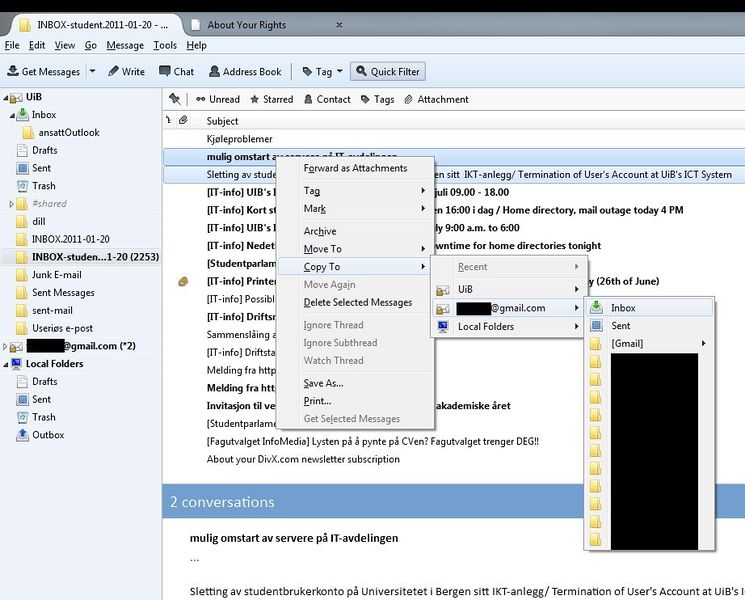
Task: Choose Print... in context menu
Action: pos(355,401)
